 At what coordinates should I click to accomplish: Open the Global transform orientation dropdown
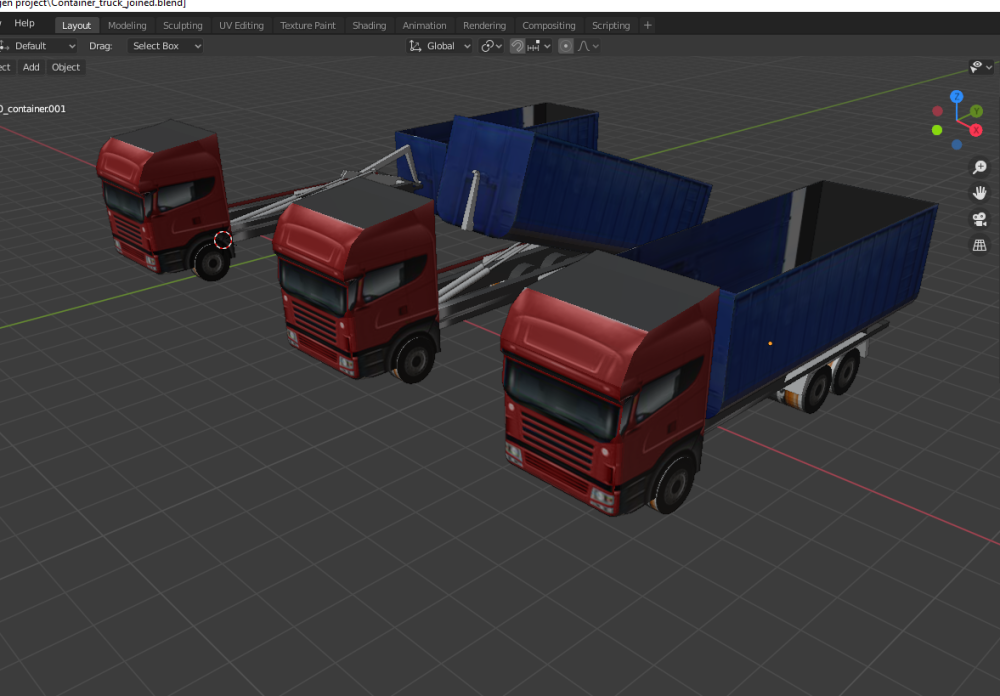tap(440, 46)
